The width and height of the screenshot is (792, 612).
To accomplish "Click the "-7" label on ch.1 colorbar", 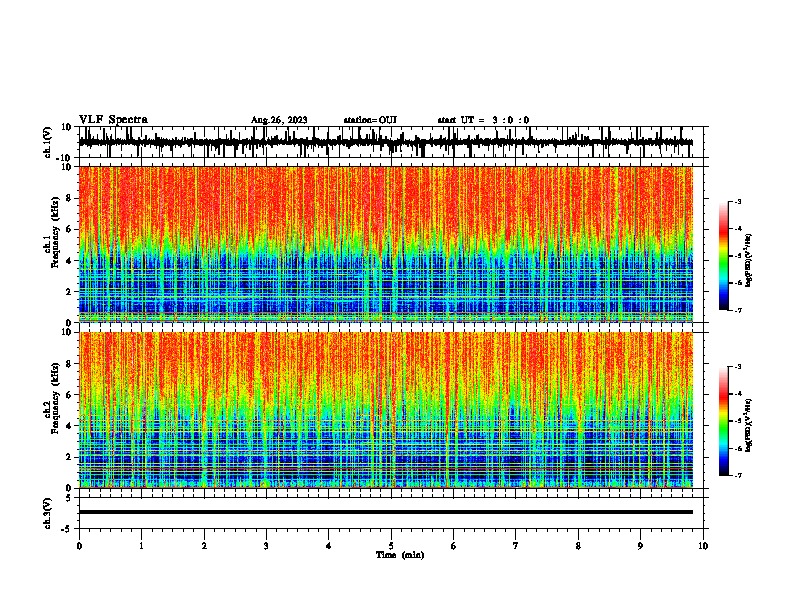I will (737, 310).
